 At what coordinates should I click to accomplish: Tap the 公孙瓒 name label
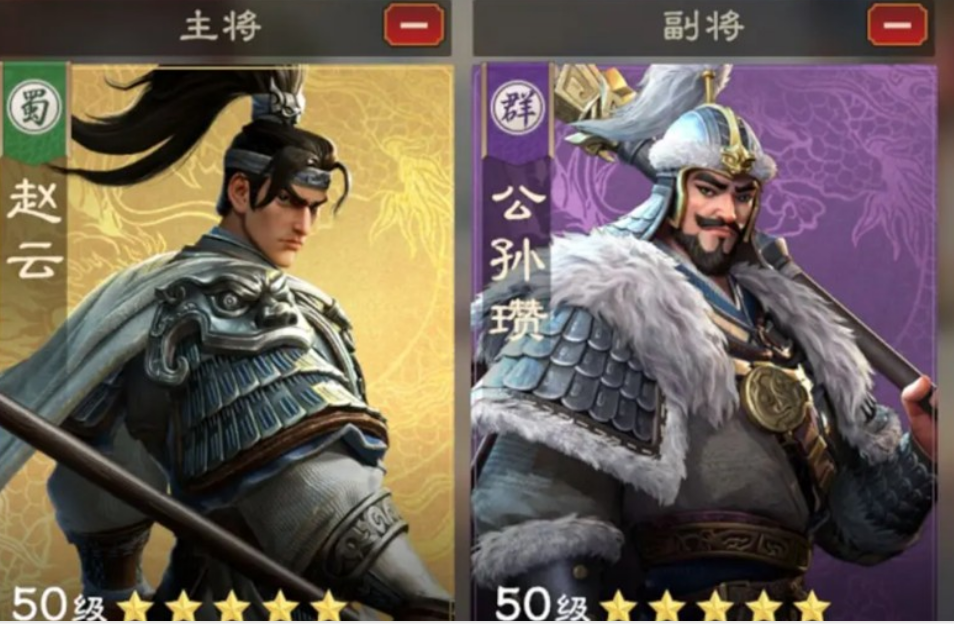click(518, 262)
